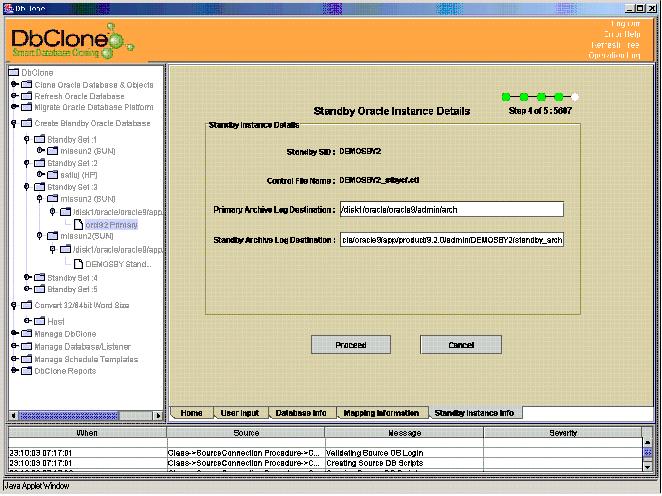The height and width of the screenshot is (496, 662).
Task: Click folder icon beside Host
Action: click(x=39, y=321)
